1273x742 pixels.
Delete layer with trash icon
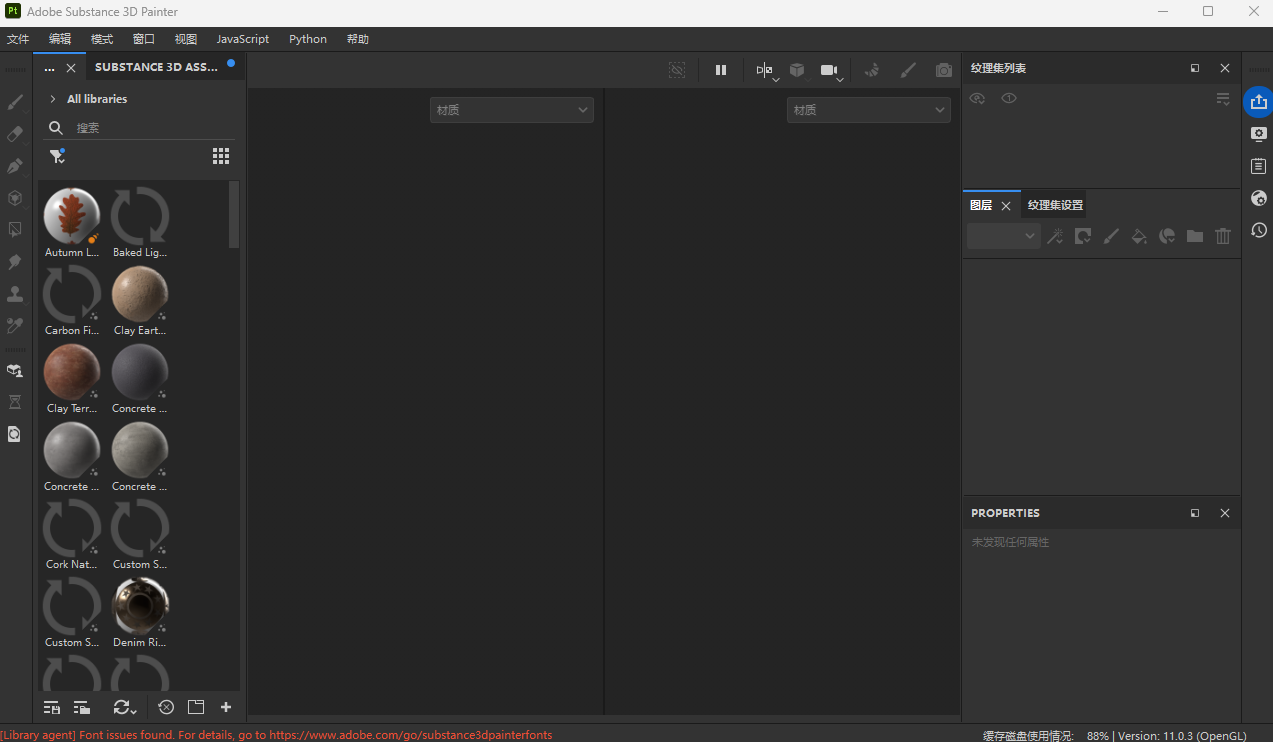(x=1223, y=236)
